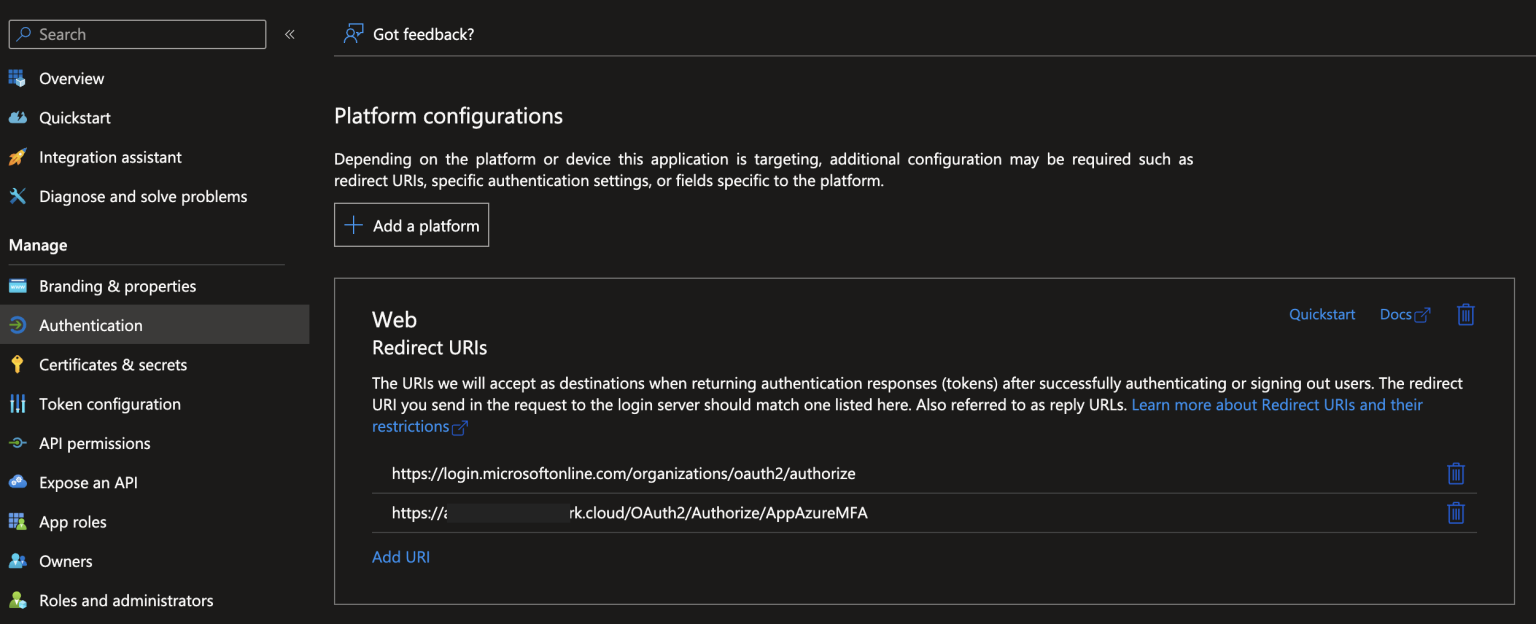Screen dimensions: 1536x624
Task: Delete the Web platform using trash icon
Action: [1465, 314]
